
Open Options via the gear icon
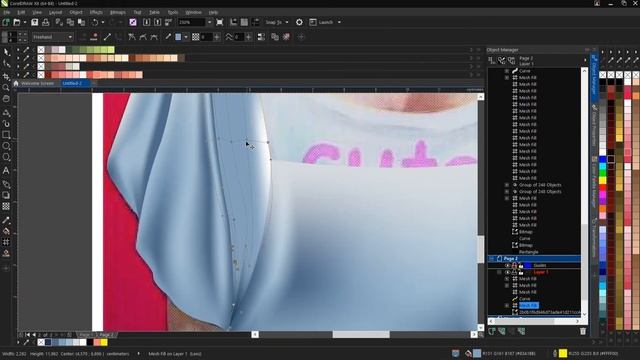point(299,22)
